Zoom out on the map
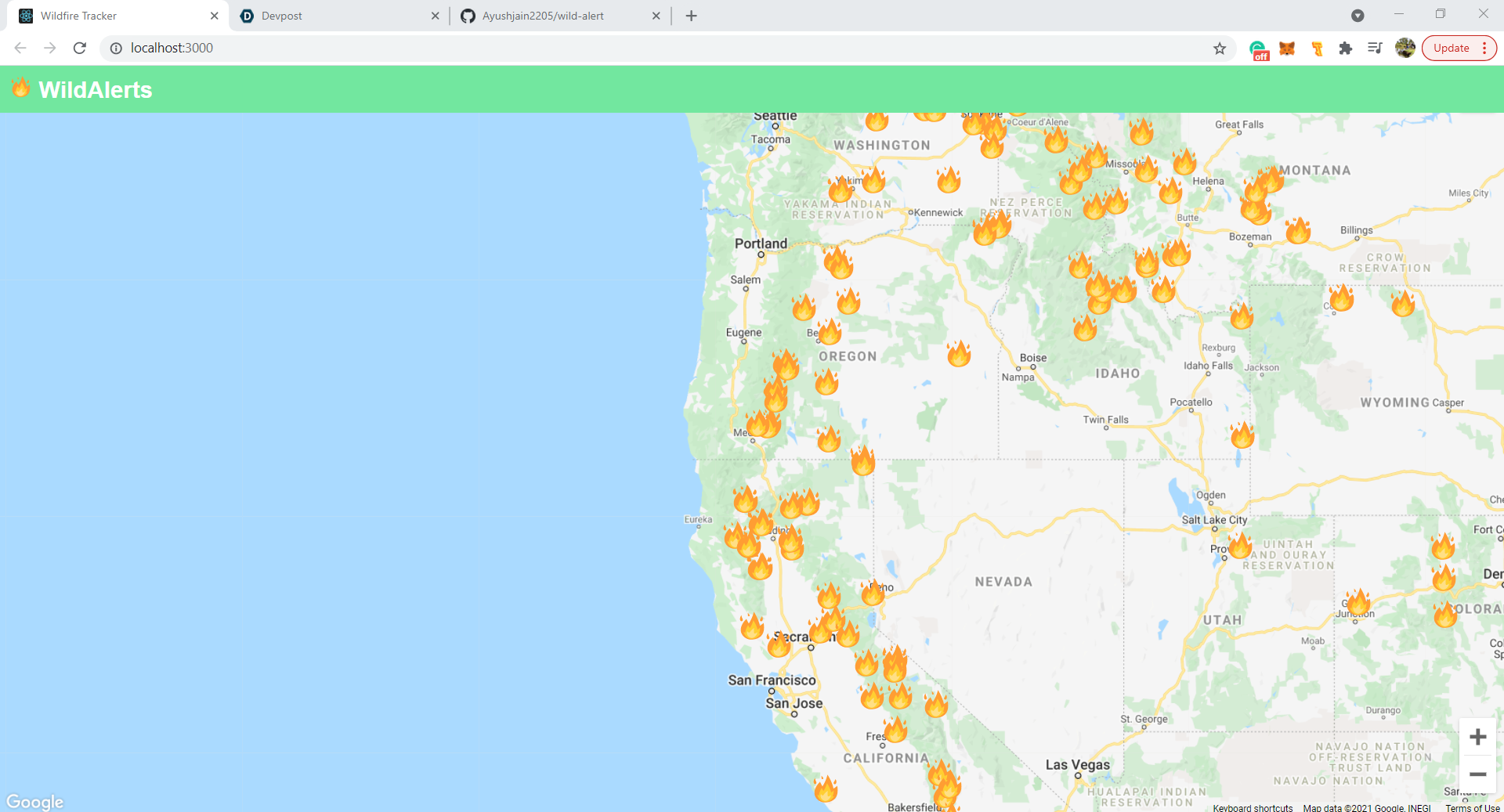The height and width of the screenshot is (812, 1504). (1478, 774)
